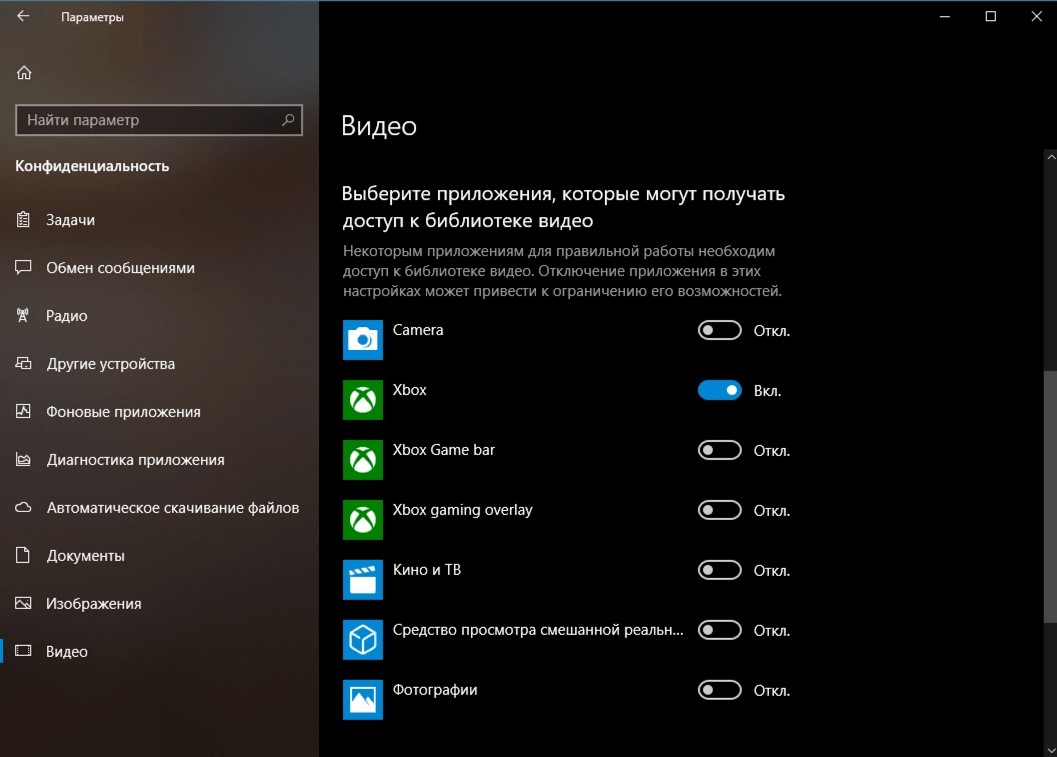
Task: Click the Xbox gaming overlay app icon
Action: pyautogui.click(x=363, y=520)
